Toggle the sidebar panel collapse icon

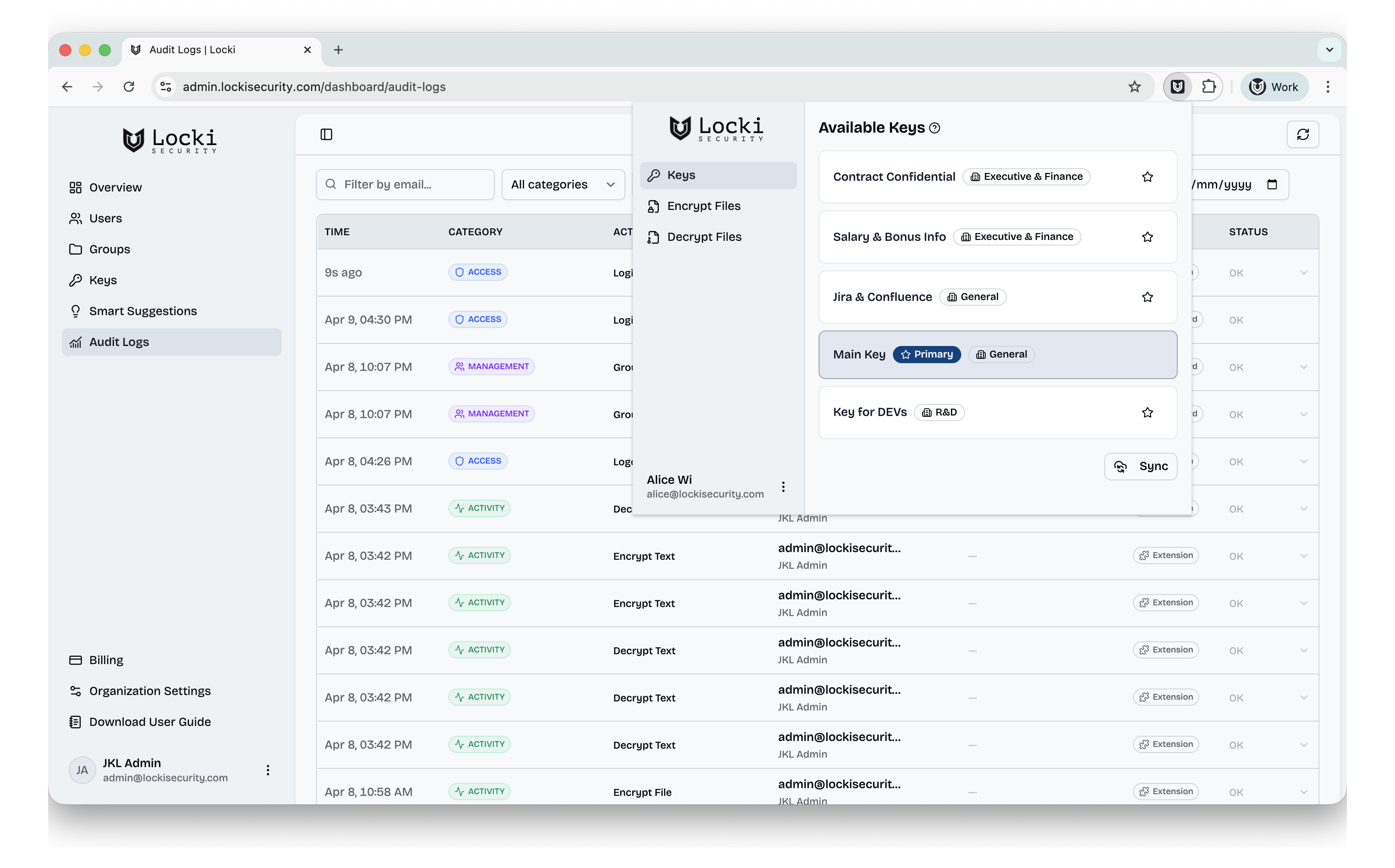coord(326,134)
